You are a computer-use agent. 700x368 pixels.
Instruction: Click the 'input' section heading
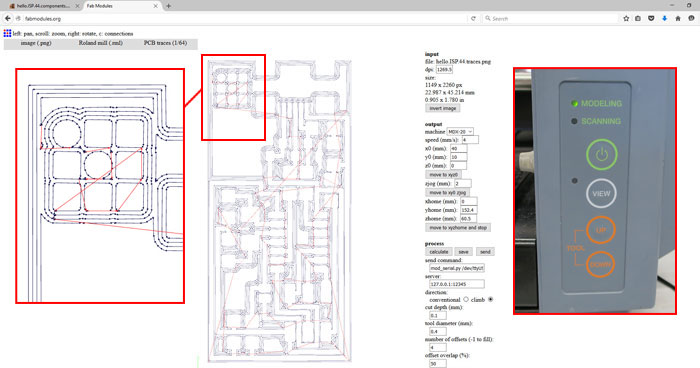point(432,54)
